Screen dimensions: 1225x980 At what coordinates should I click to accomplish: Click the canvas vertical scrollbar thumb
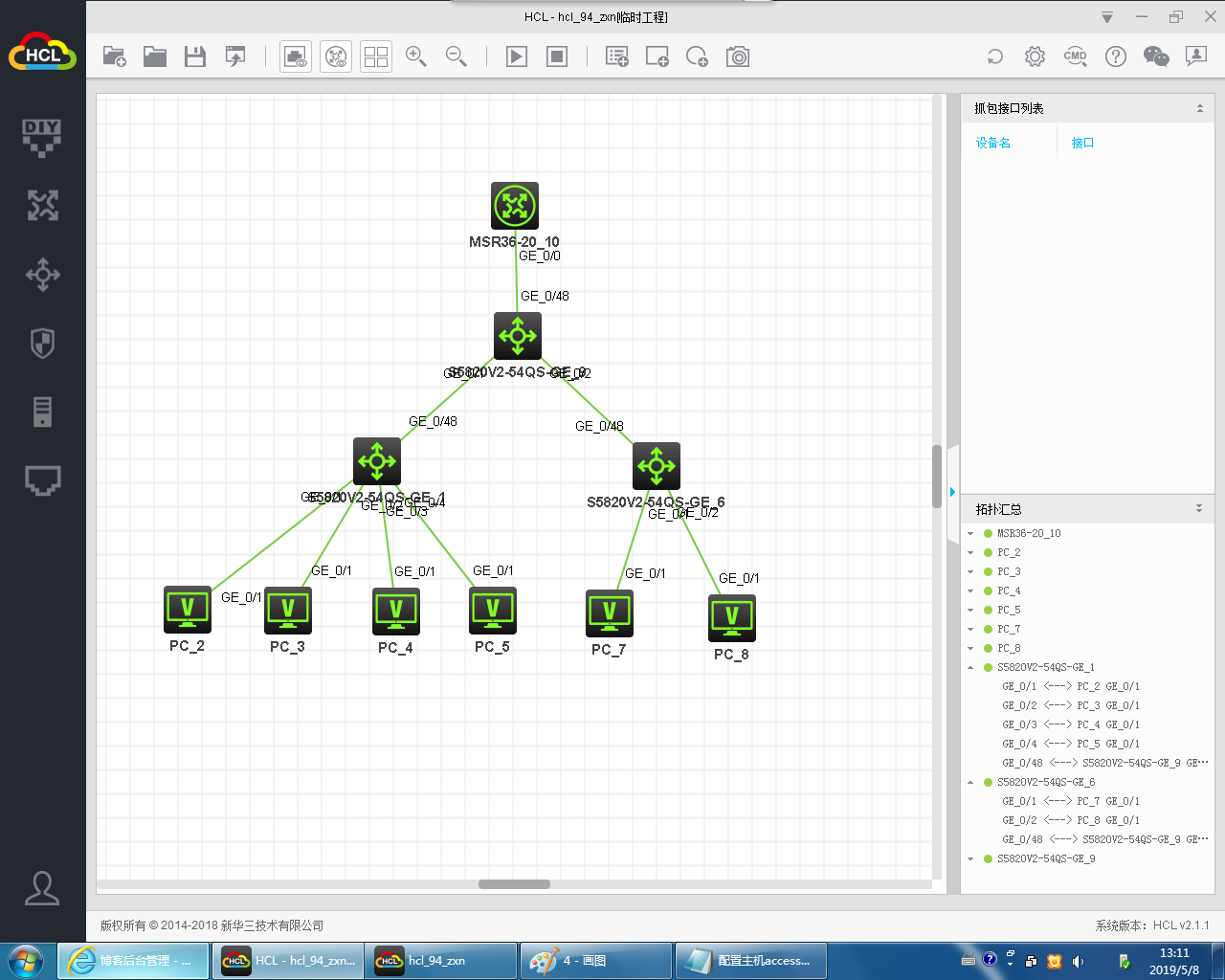937,477
